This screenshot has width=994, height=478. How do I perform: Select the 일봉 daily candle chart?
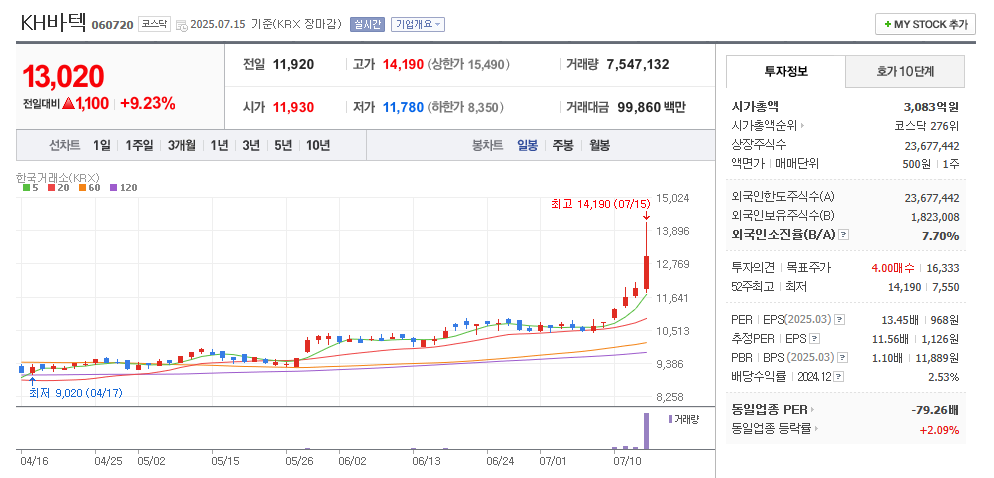pos(527,145)
